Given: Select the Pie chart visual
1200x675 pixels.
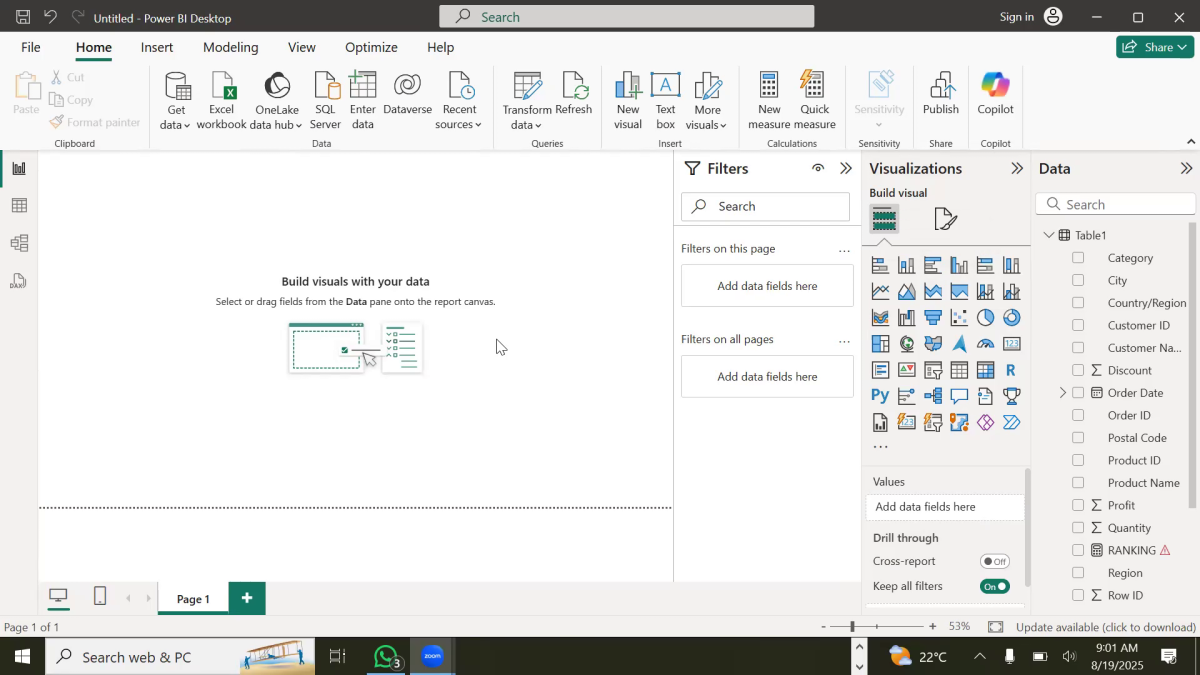Looking at the screenshot, I should (985, 318).
